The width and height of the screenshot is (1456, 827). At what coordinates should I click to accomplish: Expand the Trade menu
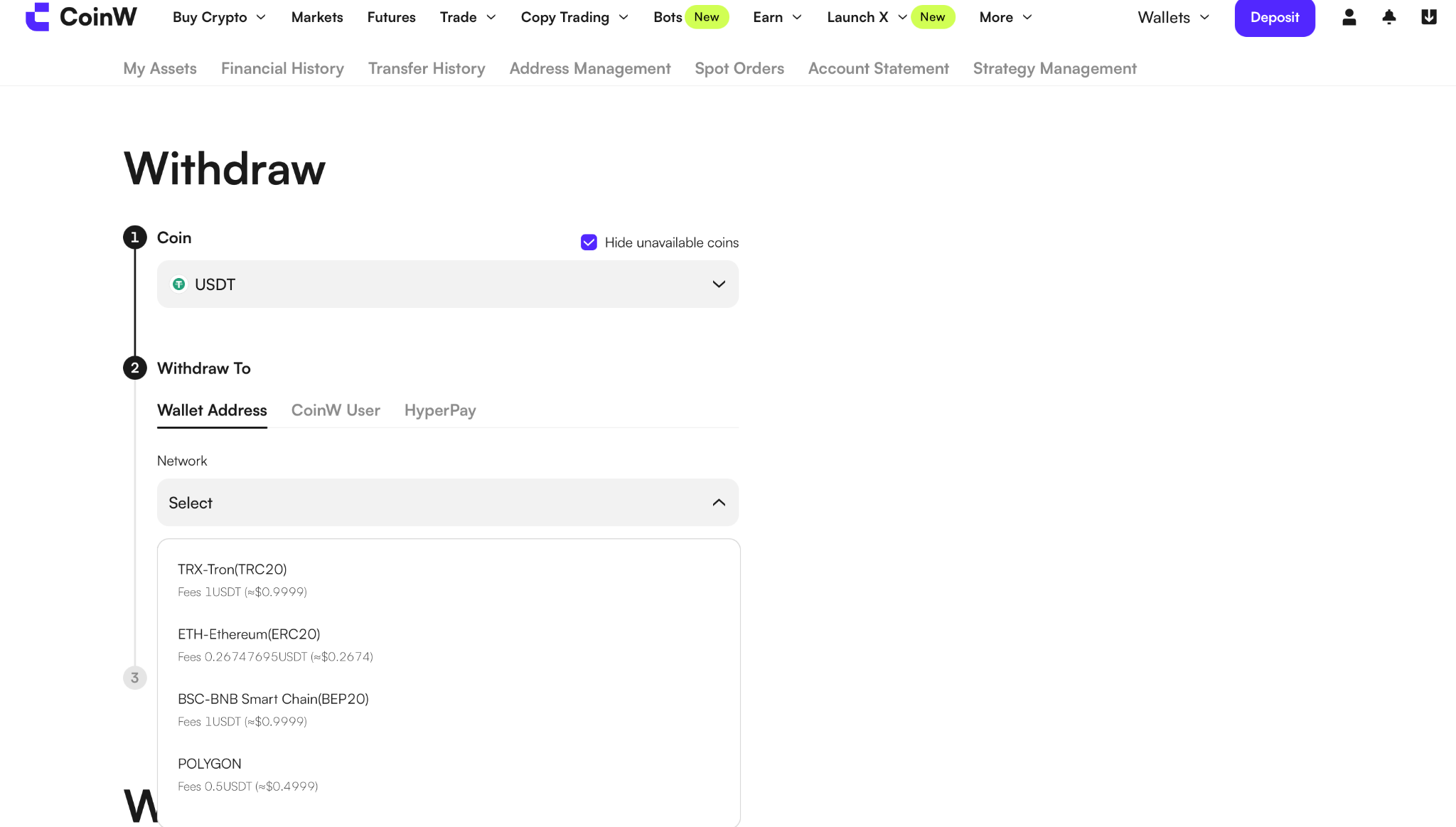[x=468, y=17]
